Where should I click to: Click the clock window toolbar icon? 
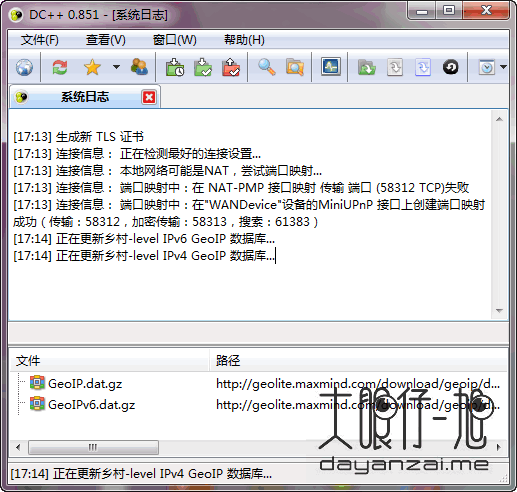(487, 67)
